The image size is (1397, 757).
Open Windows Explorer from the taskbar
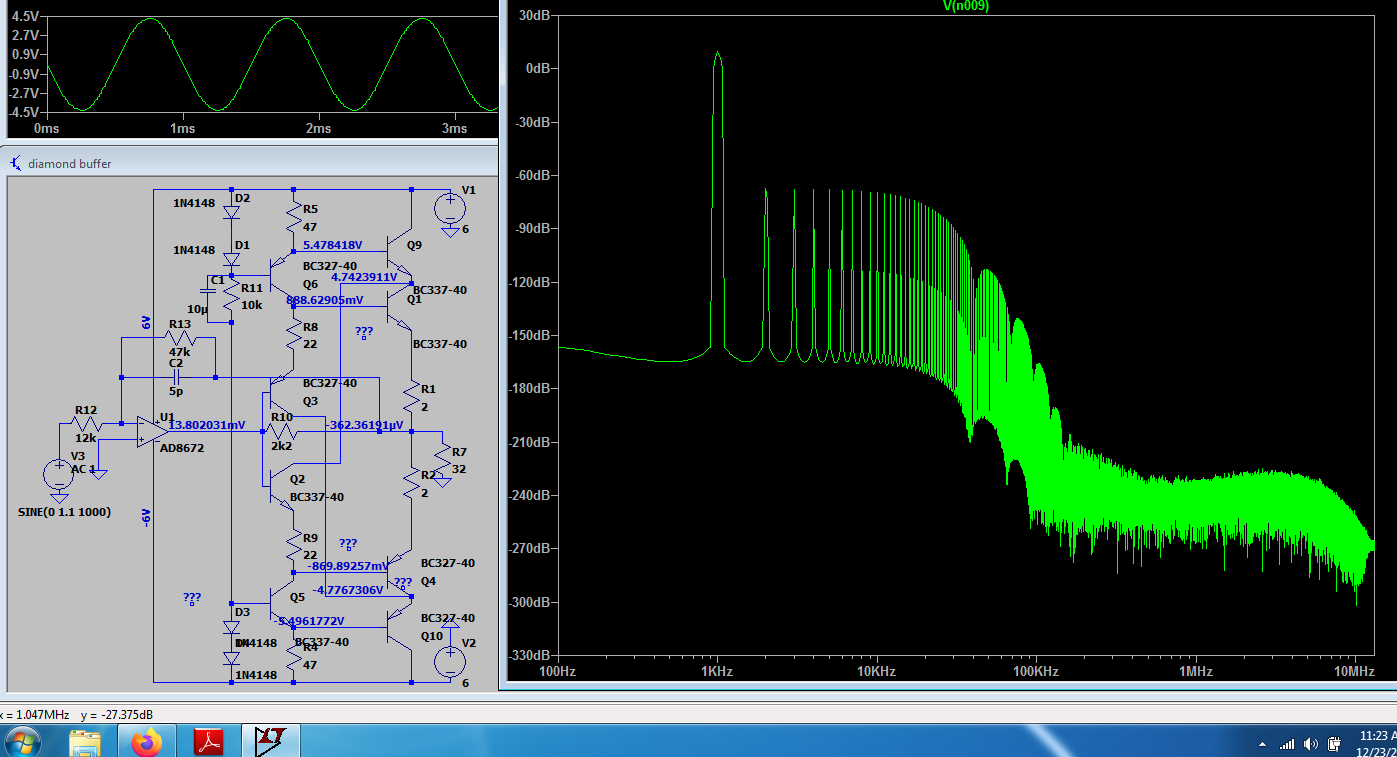tap(86, 741)
